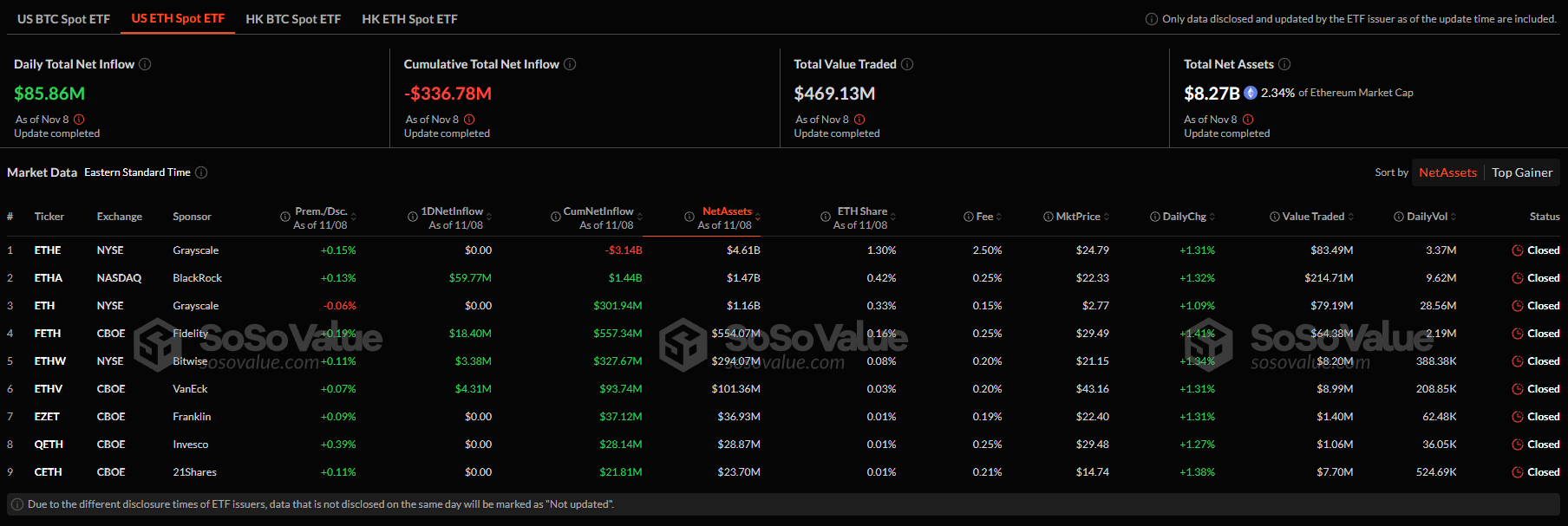This screenshot has width=1568, height=526.
Task: Click the BlackRock sponsor cell
Action: tap(198, 278)
